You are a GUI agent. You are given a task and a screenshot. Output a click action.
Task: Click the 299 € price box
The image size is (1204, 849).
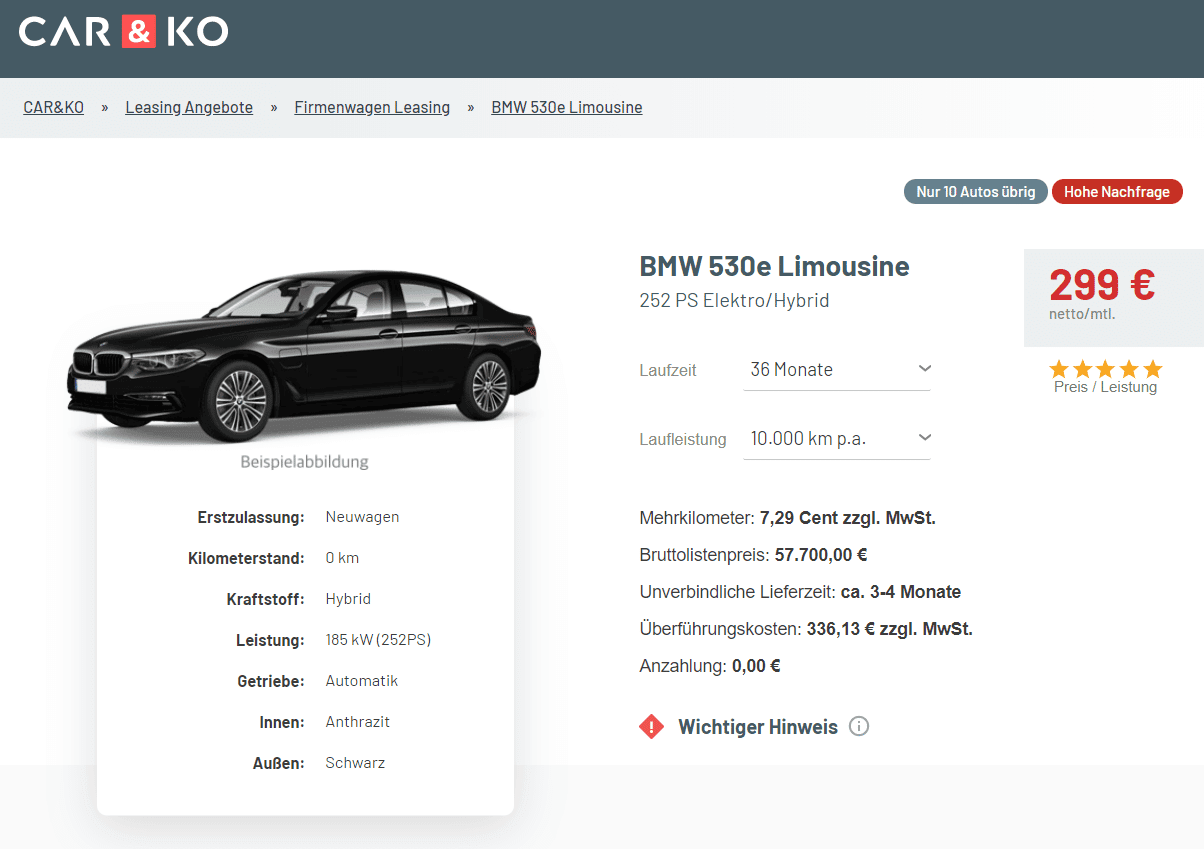coord(1113,298)
